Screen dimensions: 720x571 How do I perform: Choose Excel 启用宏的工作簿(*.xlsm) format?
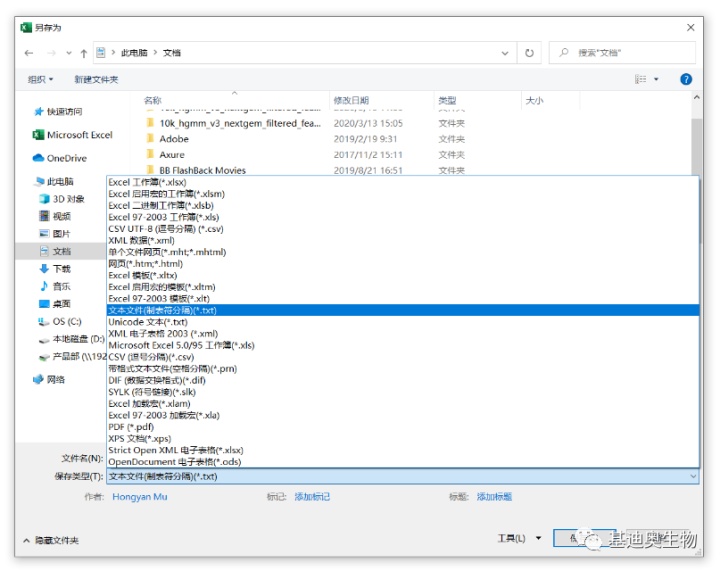pyautogui.click(x=403, y=194)
